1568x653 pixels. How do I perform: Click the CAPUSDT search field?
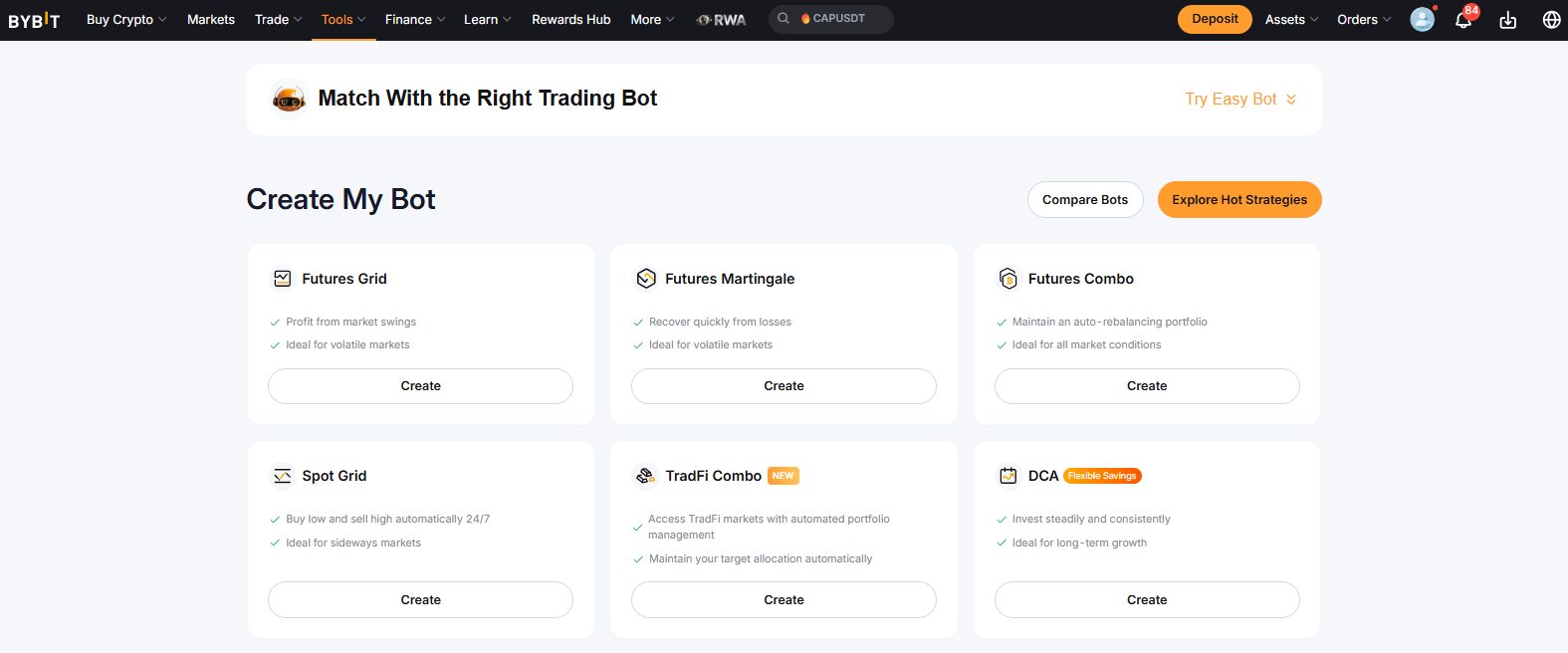click(831, 19)
